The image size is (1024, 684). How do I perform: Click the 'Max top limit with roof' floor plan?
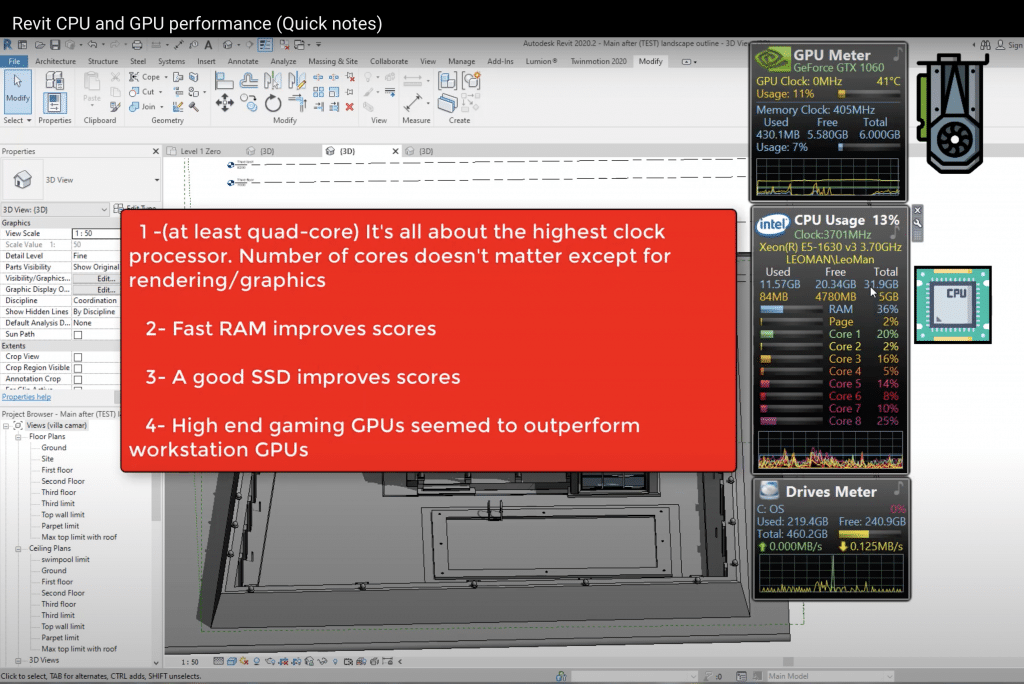tap(79, 537)
